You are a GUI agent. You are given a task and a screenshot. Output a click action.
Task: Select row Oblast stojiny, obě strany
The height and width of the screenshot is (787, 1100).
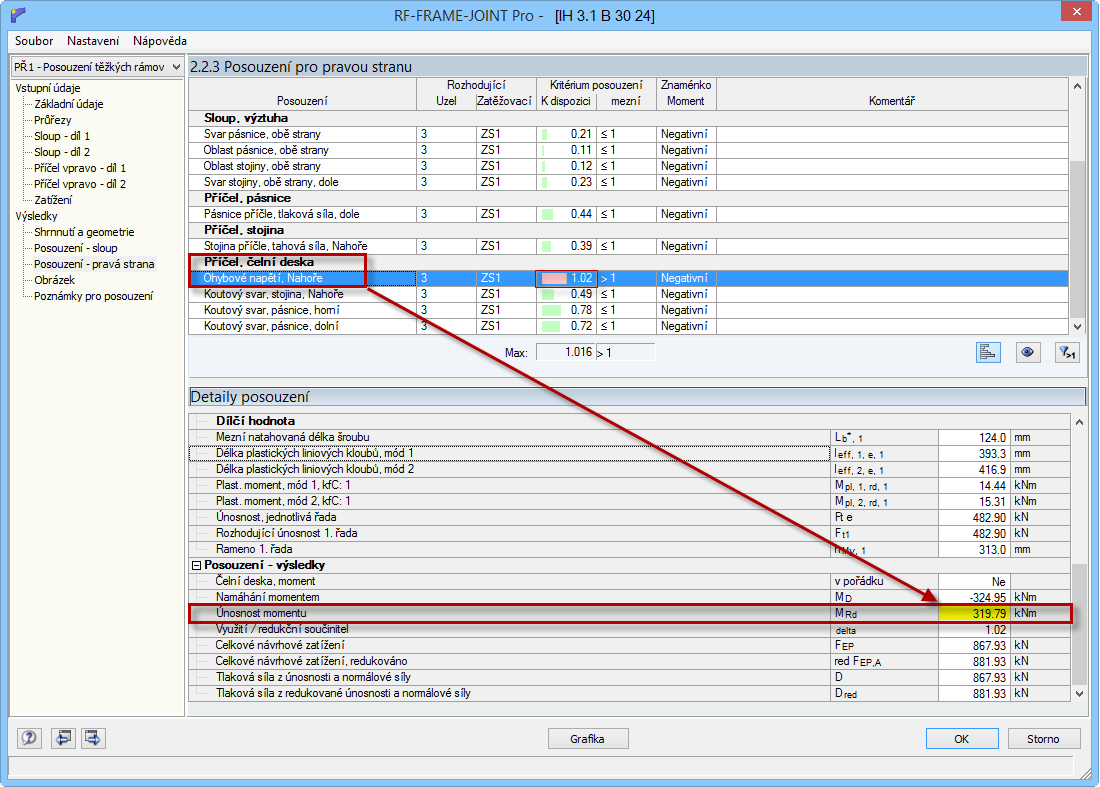pyautogui.click(x=628, y=166)
